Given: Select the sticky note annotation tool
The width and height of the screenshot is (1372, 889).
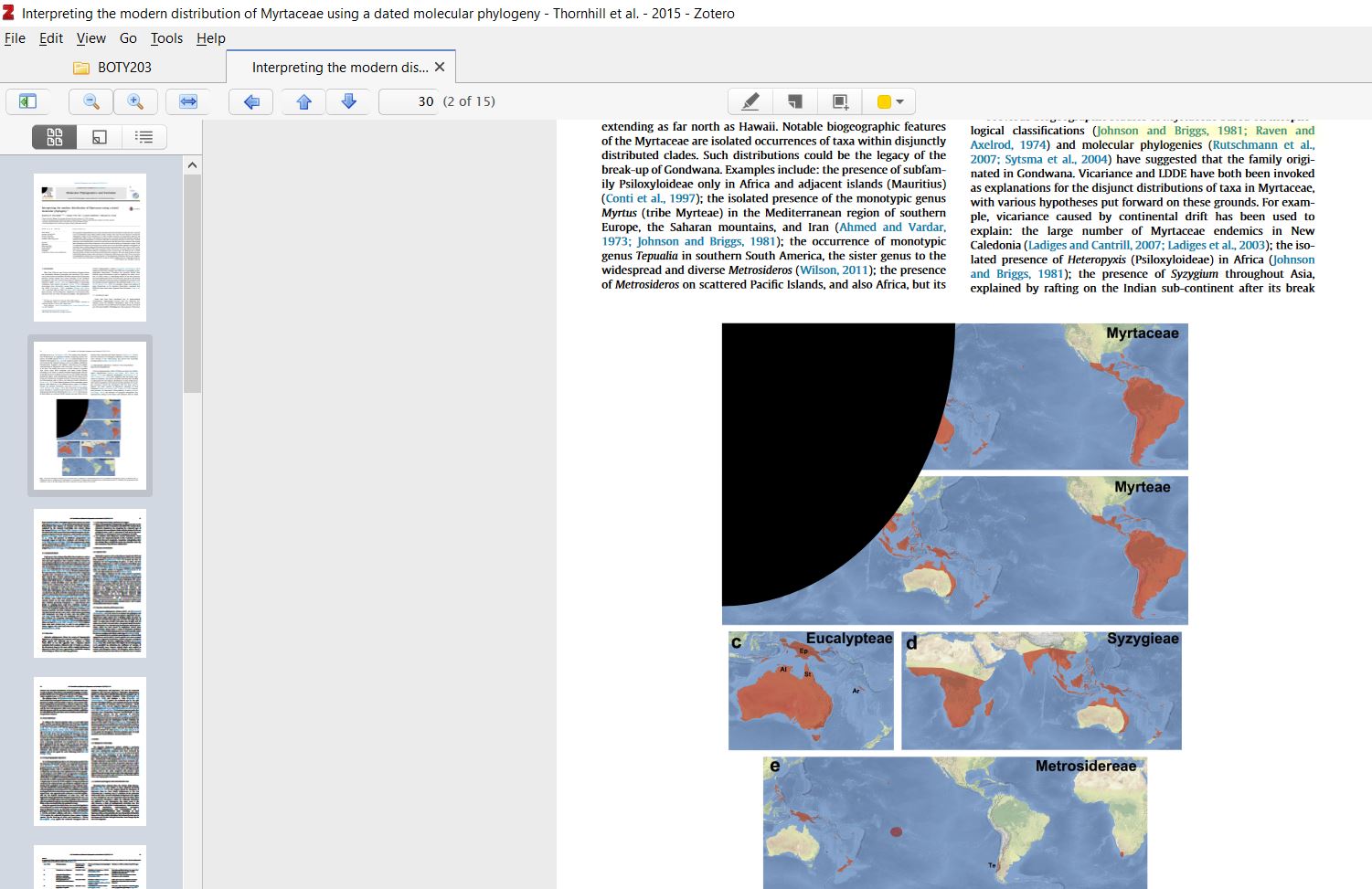Looking at the screenshot, I should [x=795, y=101].
